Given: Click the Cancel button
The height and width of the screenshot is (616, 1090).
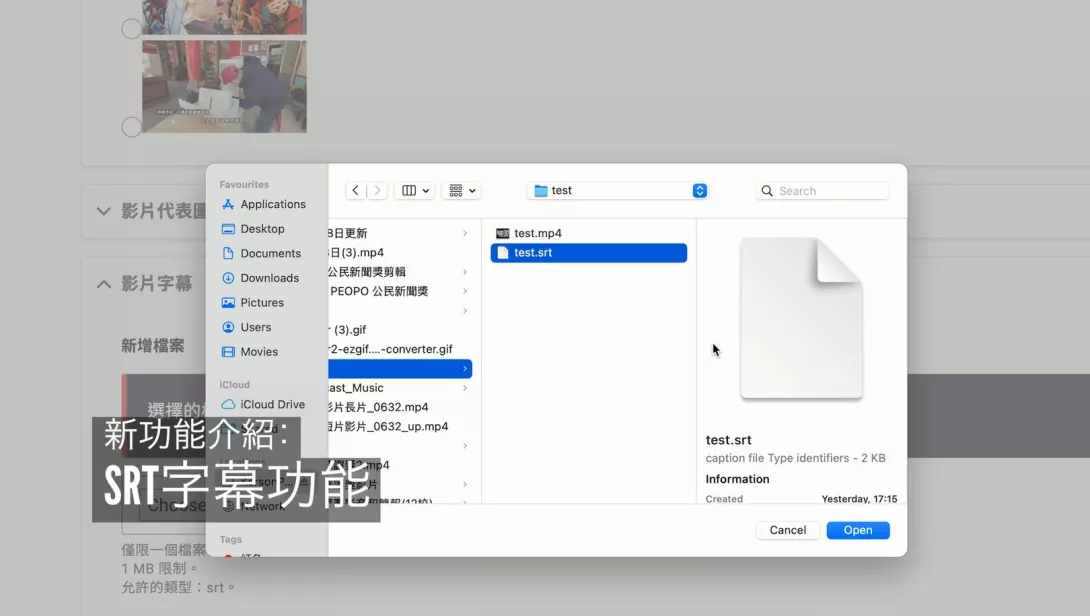Looking at the screenshot, I should point(788,530).
